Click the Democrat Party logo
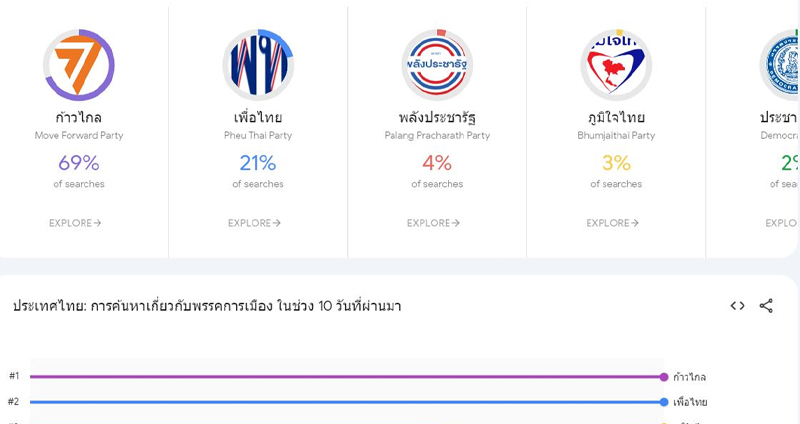Viewport: 800px width, 424px height. (x=780, y=65)
